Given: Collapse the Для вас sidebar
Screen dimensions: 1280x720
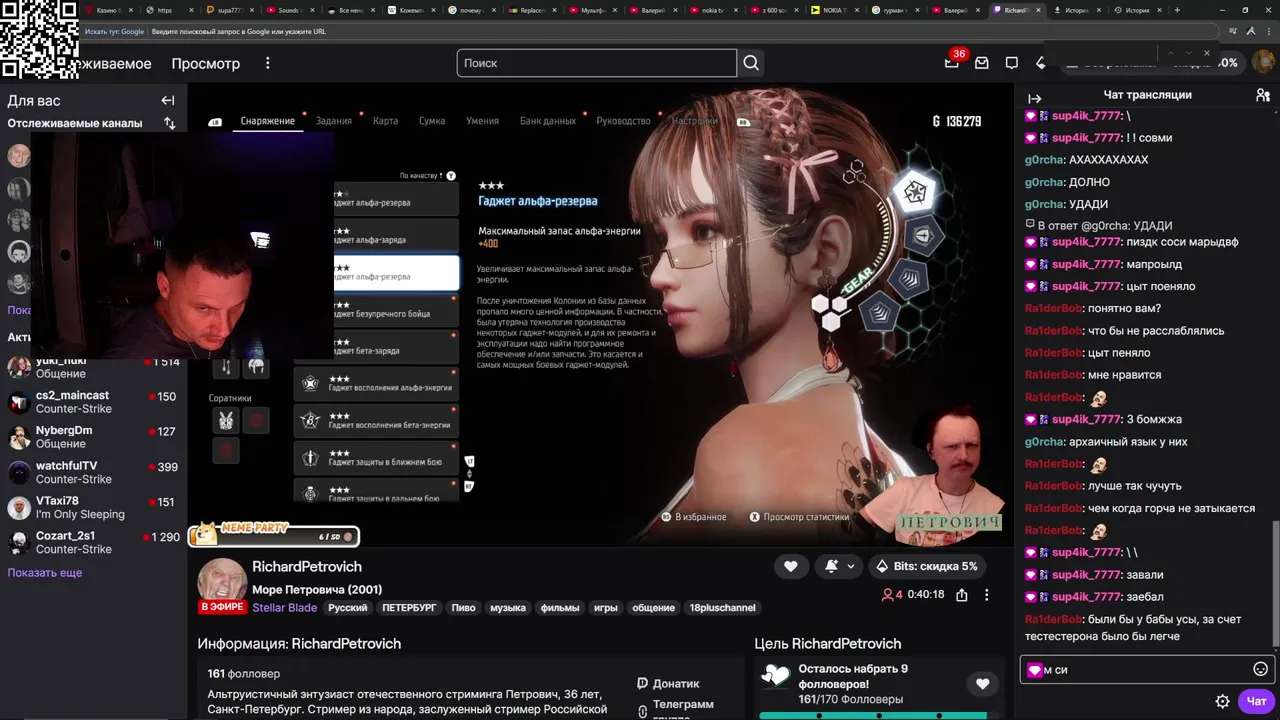Looking at the screenshot, I should [x=168, y=100].
